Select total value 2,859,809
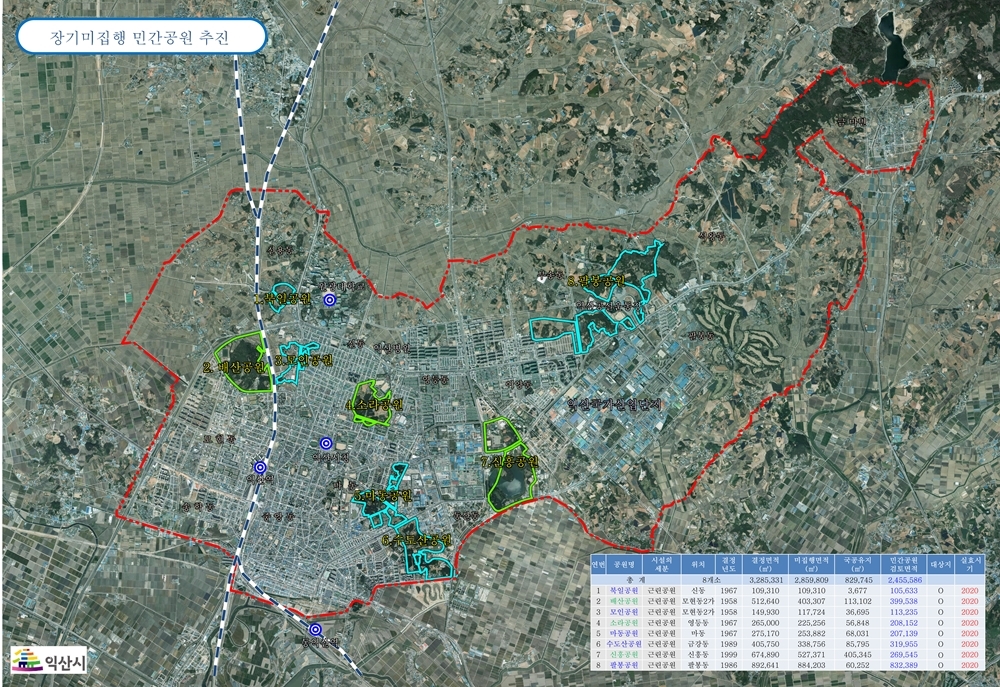The height and width of the screenshot is (687, 1000). pyautogui.click(x=811, y=580)
